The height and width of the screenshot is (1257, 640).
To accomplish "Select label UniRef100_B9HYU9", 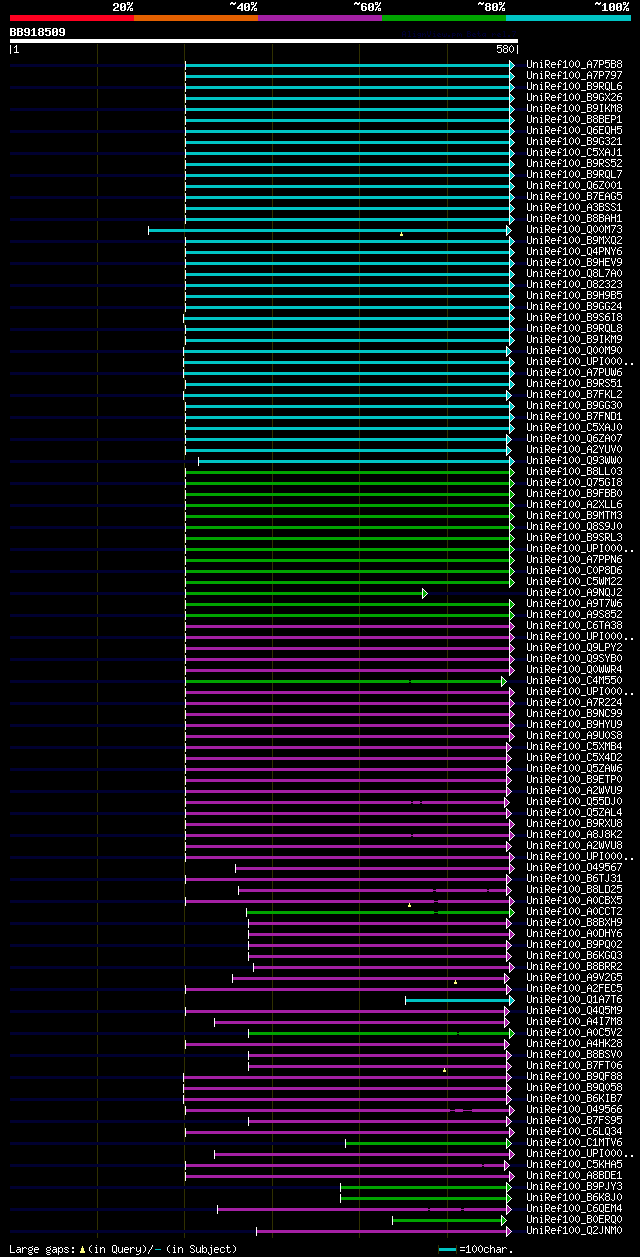I will pyautogui.click(x=574, y=724).
